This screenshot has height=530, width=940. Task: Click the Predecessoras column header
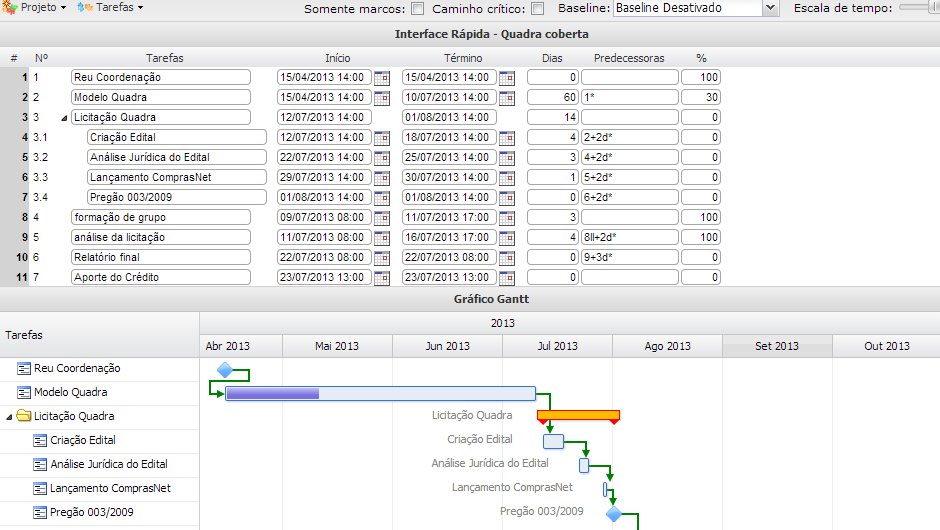(x=629, y=58)
